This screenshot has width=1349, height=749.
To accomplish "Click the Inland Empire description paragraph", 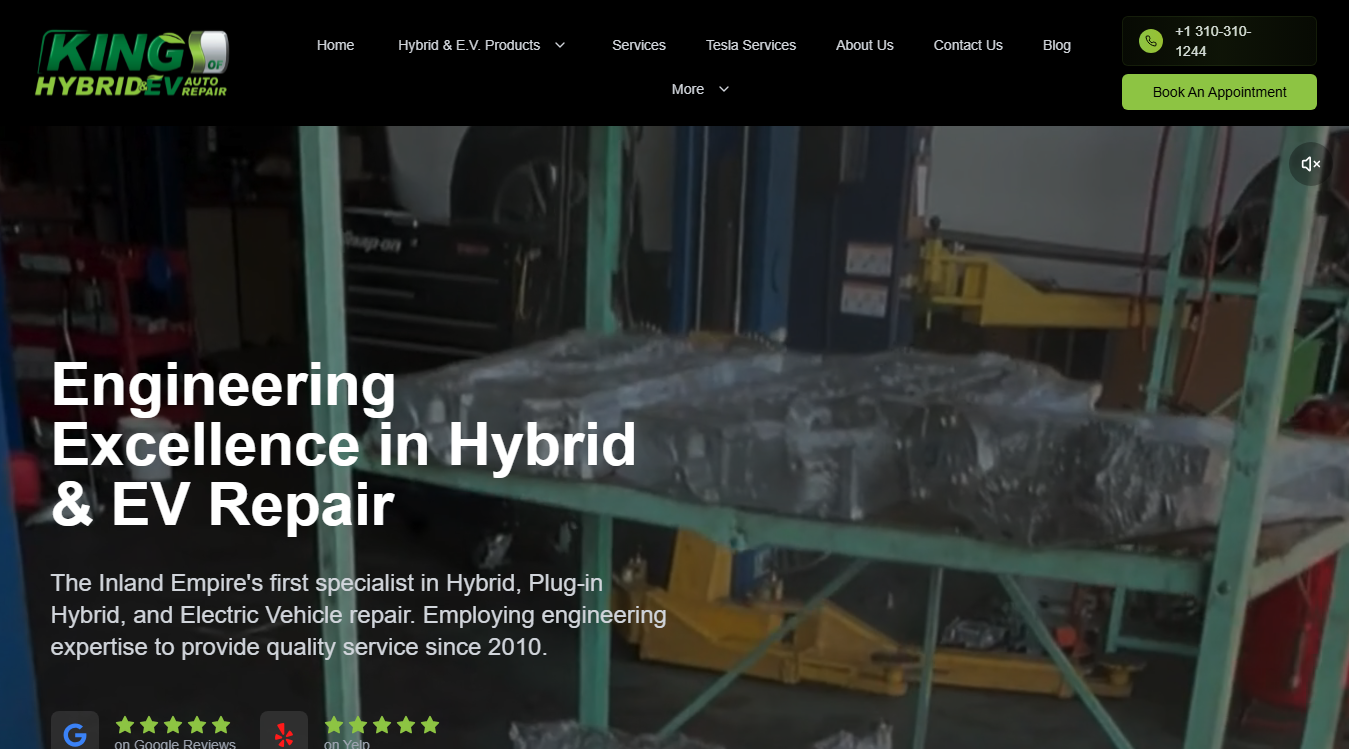I will point(359,615).
